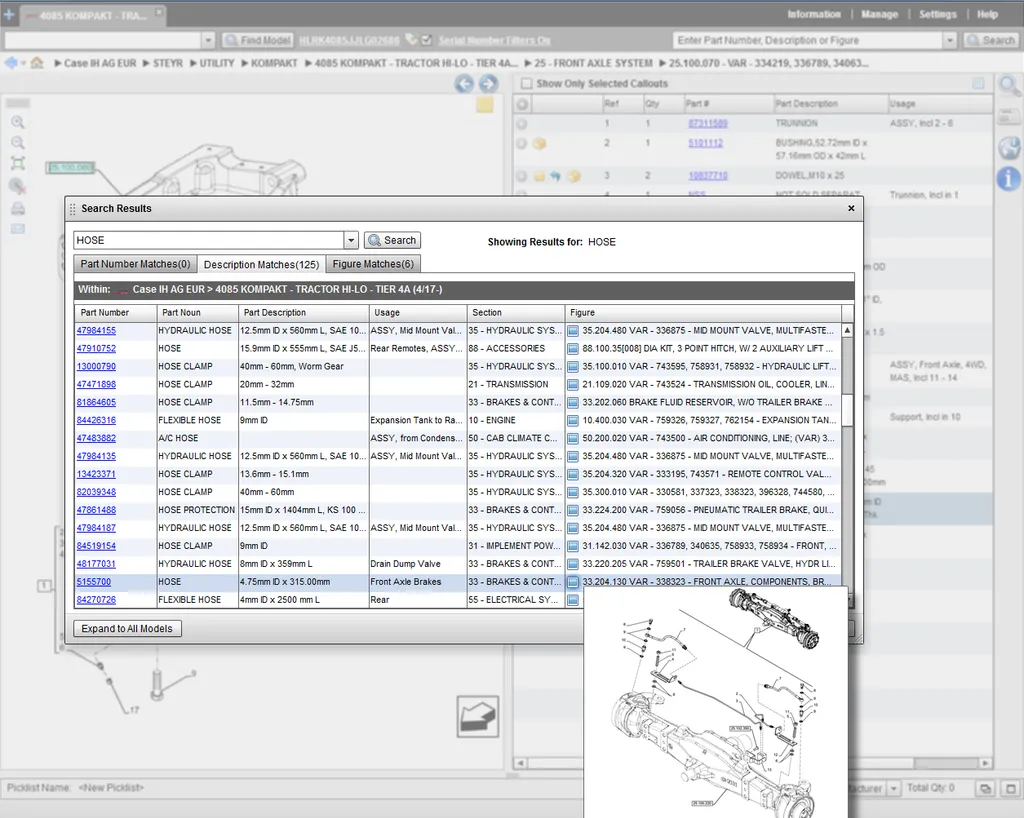The image size is (1024, 818).
Task: Click scroll up arrow in search results
Action: 847,330
